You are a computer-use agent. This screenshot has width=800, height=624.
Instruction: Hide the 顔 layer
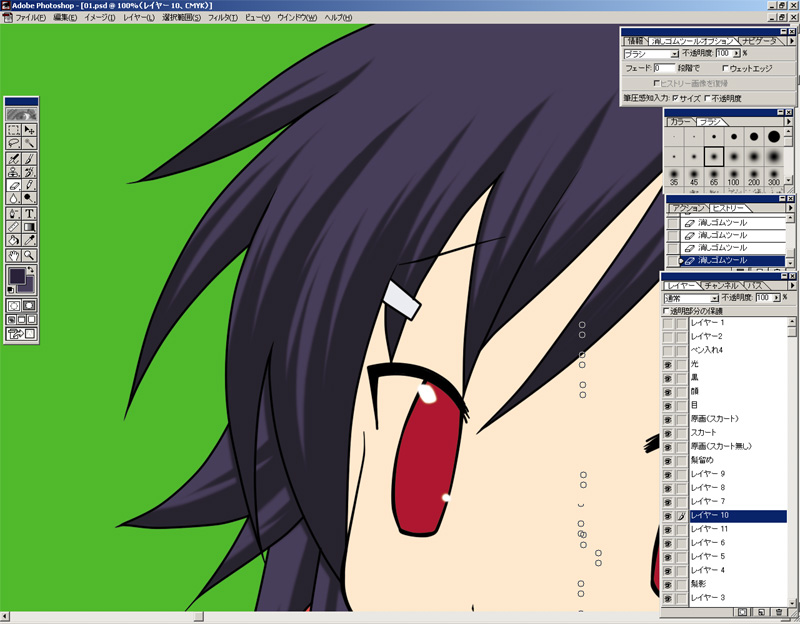[667, 392]
